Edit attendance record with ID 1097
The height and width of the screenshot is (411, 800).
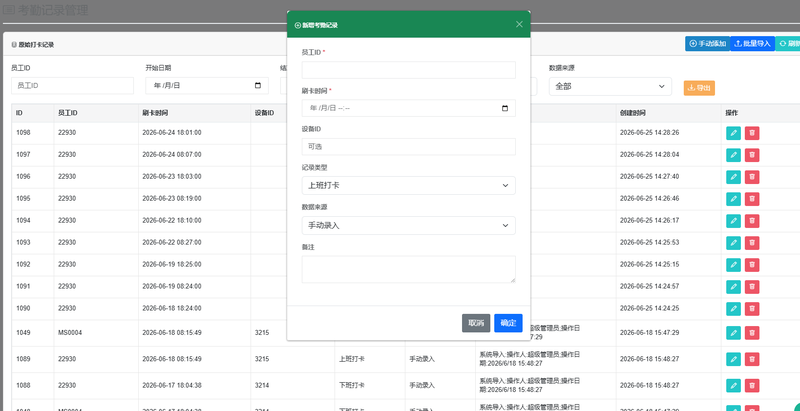[733, 155]
